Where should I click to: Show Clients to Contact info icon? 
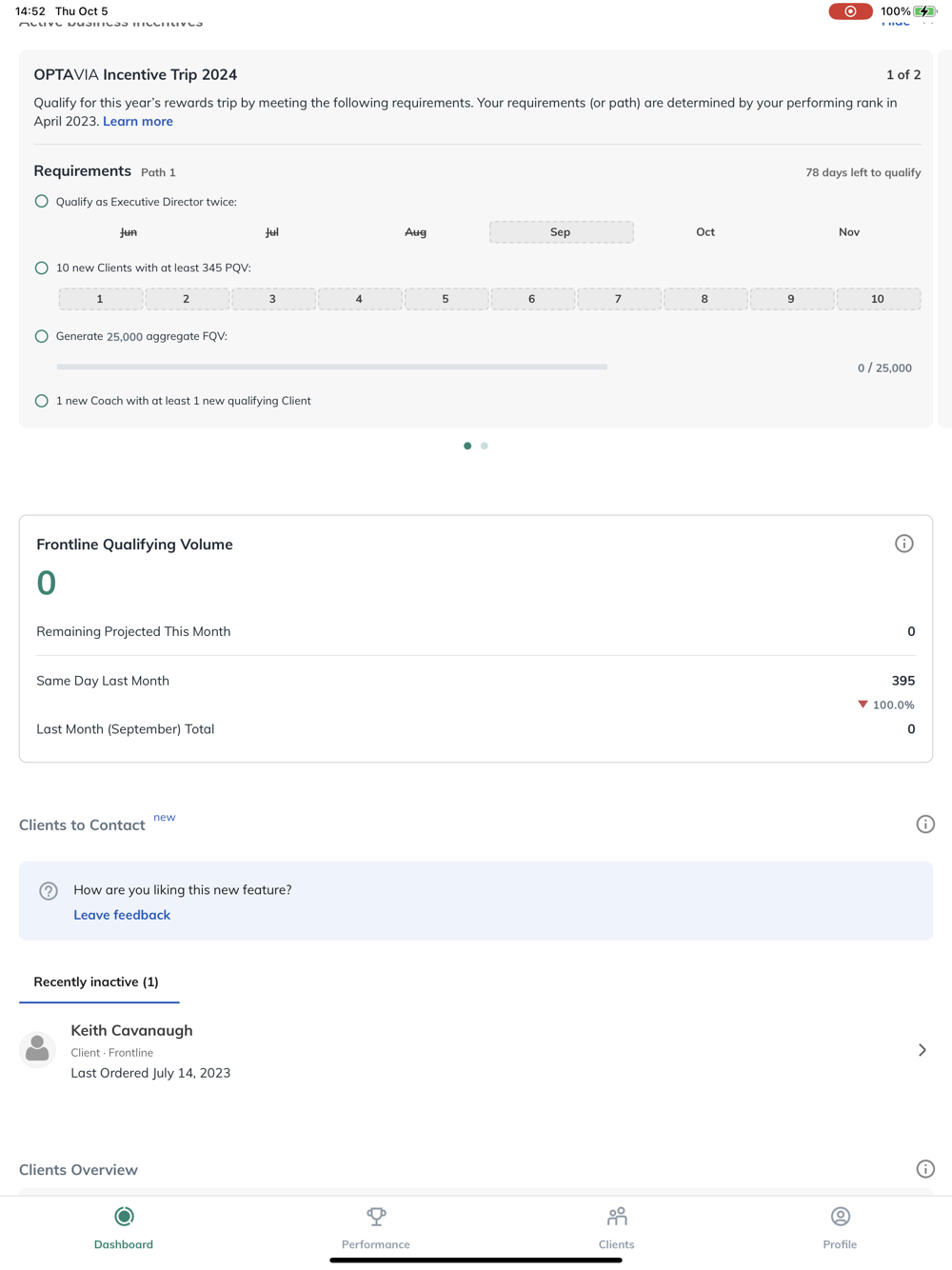[x=925, y=824]
